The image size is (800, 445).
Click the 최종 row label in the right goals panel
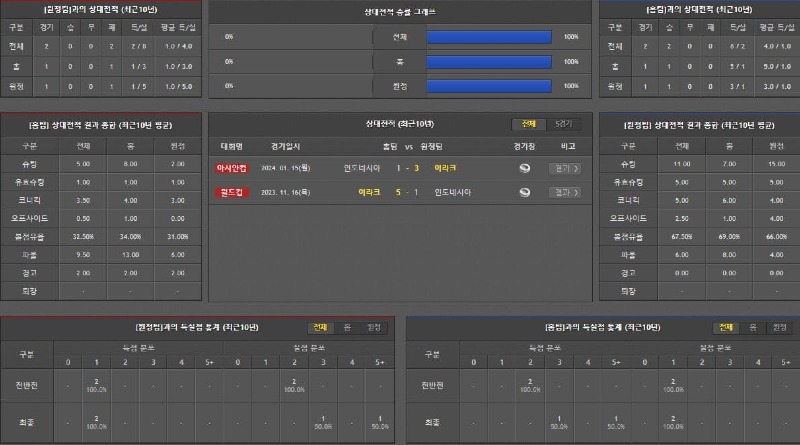point(432,423)
